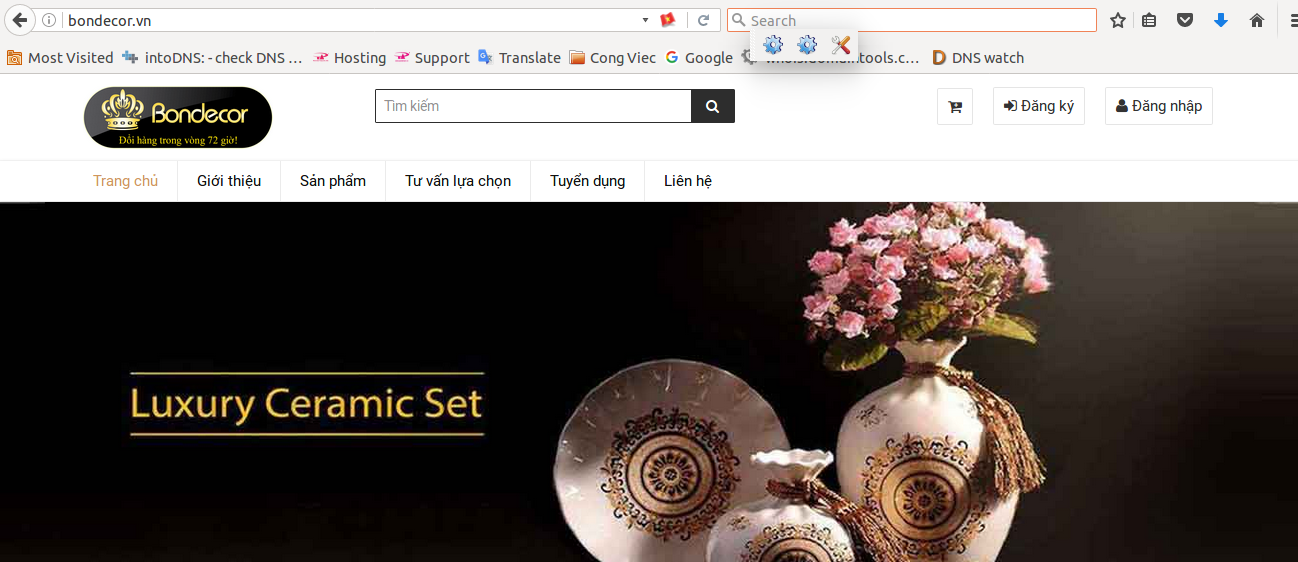Screen dimensions: 1298x562
Task: Open the Downloads arrow panel
Action: [1221, 20]
